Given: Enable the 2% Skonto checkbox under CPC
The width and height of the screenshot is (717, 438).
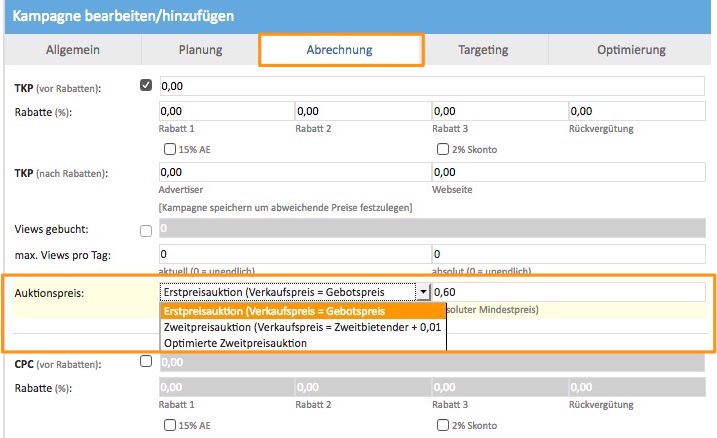Looking at the screenshot, I should [443, 425].
